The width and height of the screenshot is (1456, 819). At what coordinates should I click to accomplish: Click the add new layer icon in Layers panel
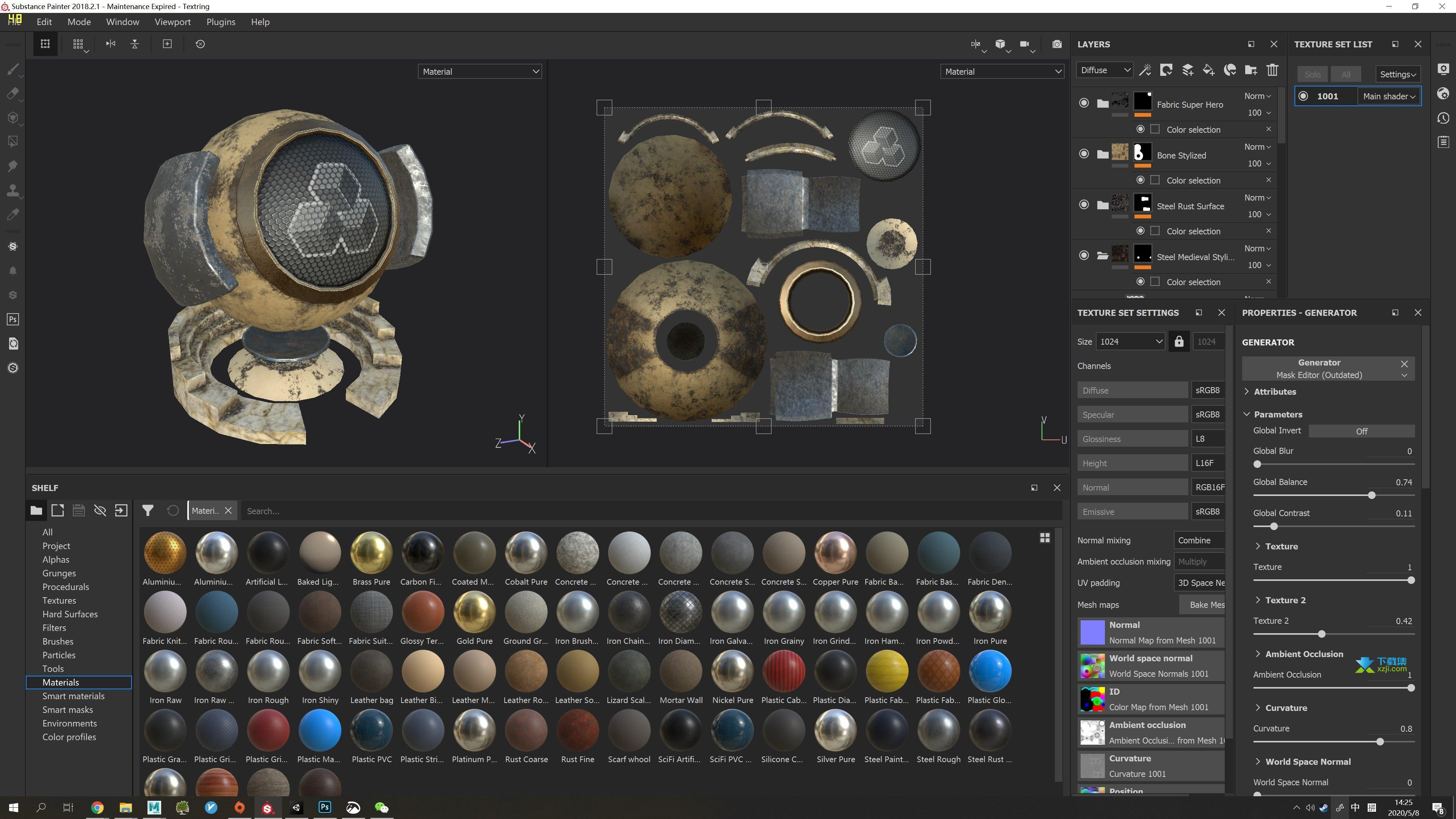click(x=1189, y=70)
